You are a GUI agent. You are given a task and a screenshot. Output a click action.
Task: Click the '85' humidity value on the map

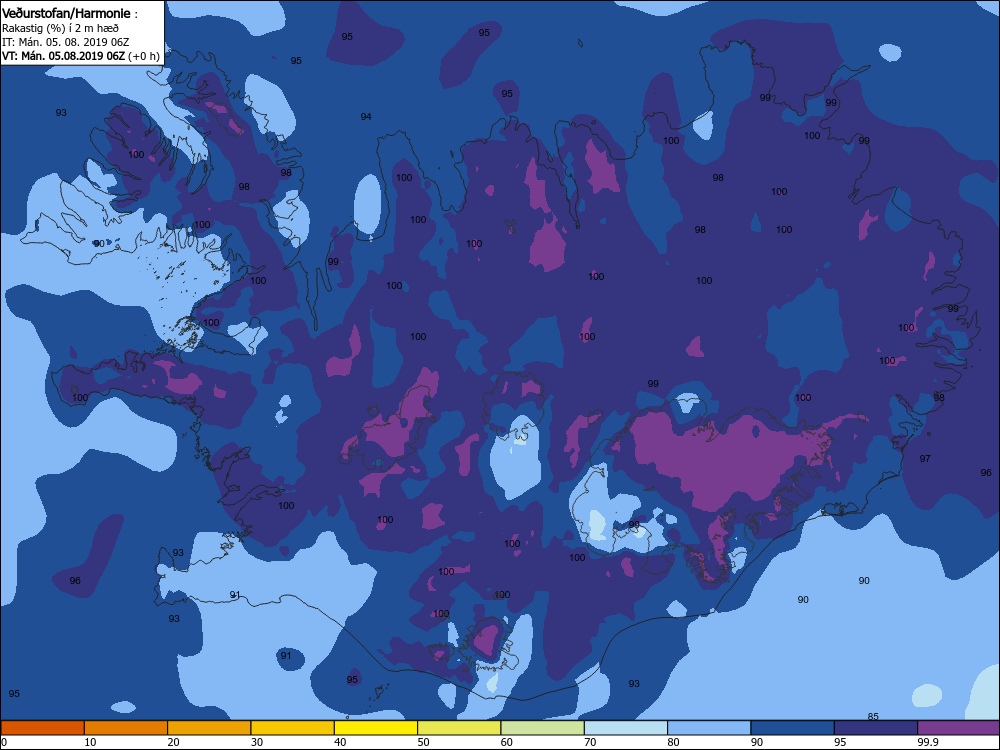(873, 716)
